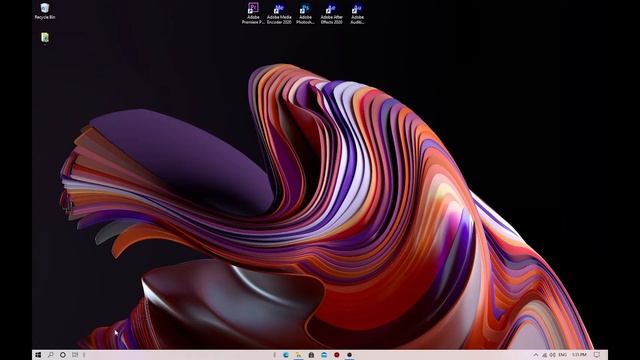The image size is (640, 360).
Task: Select the Adobe Media Encoder 2020 shortcut
Action: [279, 14]
